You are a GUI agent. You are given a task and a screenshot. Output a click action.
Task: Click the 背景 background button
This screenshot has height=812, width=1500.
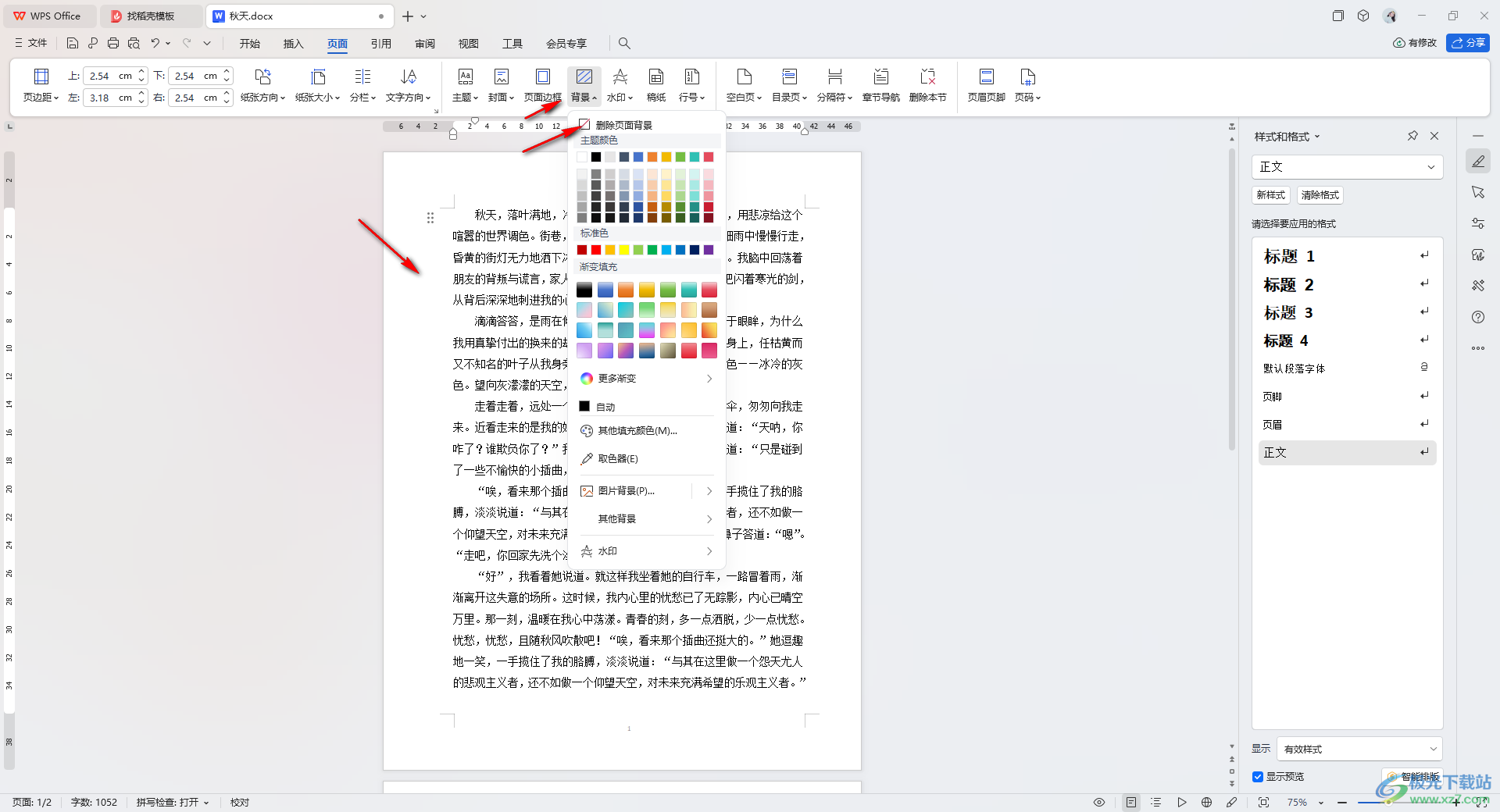tap(584, 85)
